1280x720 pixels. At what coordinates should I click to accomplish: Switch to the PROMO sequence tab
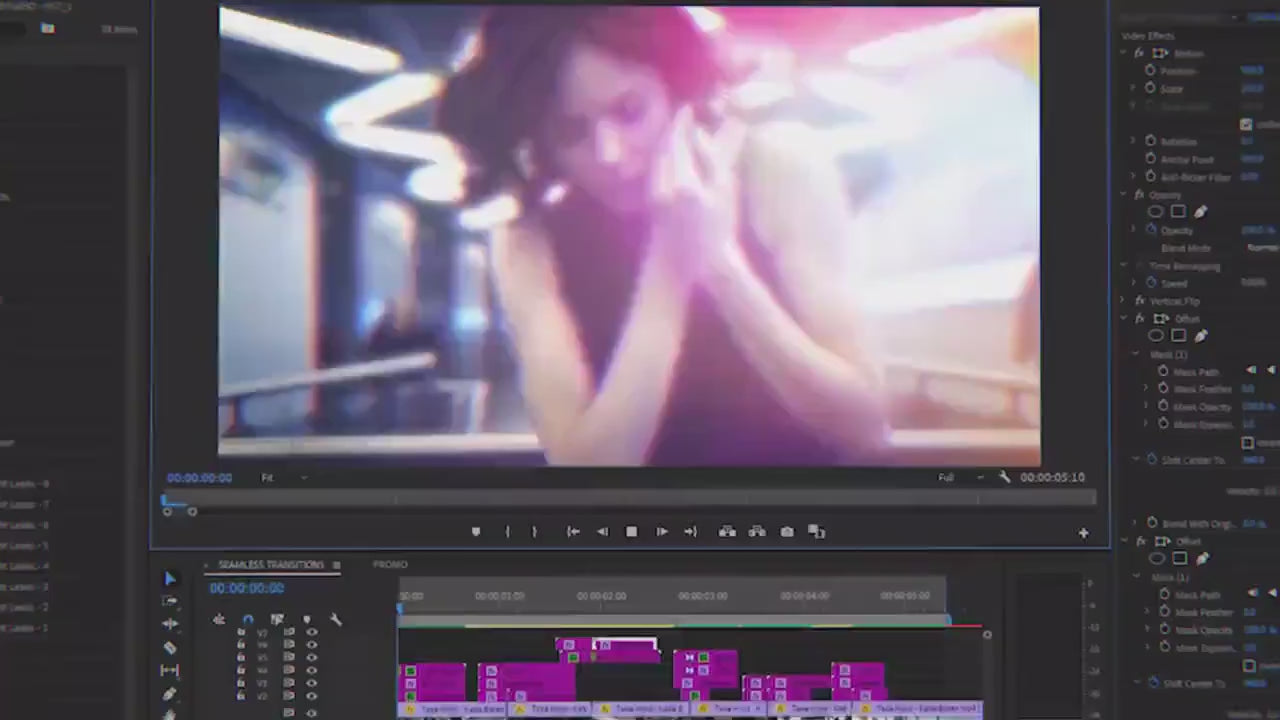point(390,565)
